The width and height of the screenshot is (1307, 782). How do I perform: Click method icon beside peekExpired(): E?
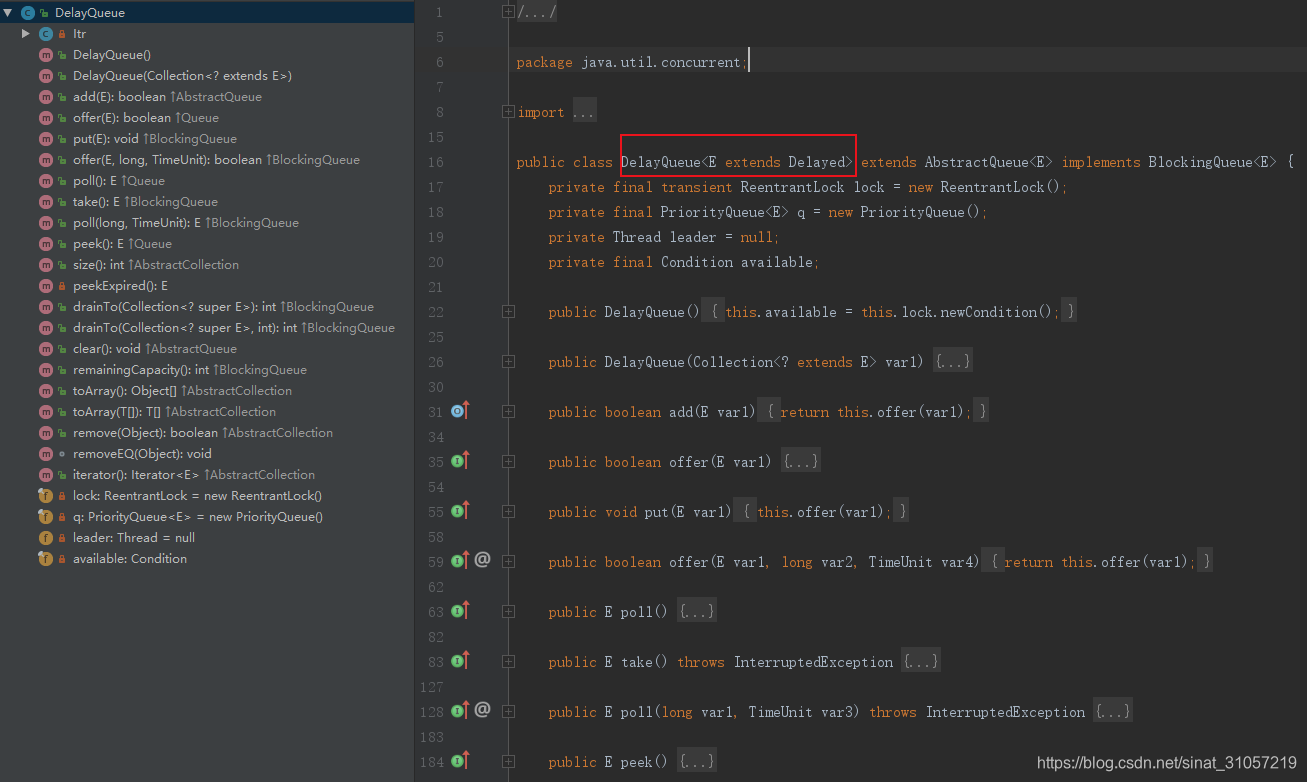(45, 286)
